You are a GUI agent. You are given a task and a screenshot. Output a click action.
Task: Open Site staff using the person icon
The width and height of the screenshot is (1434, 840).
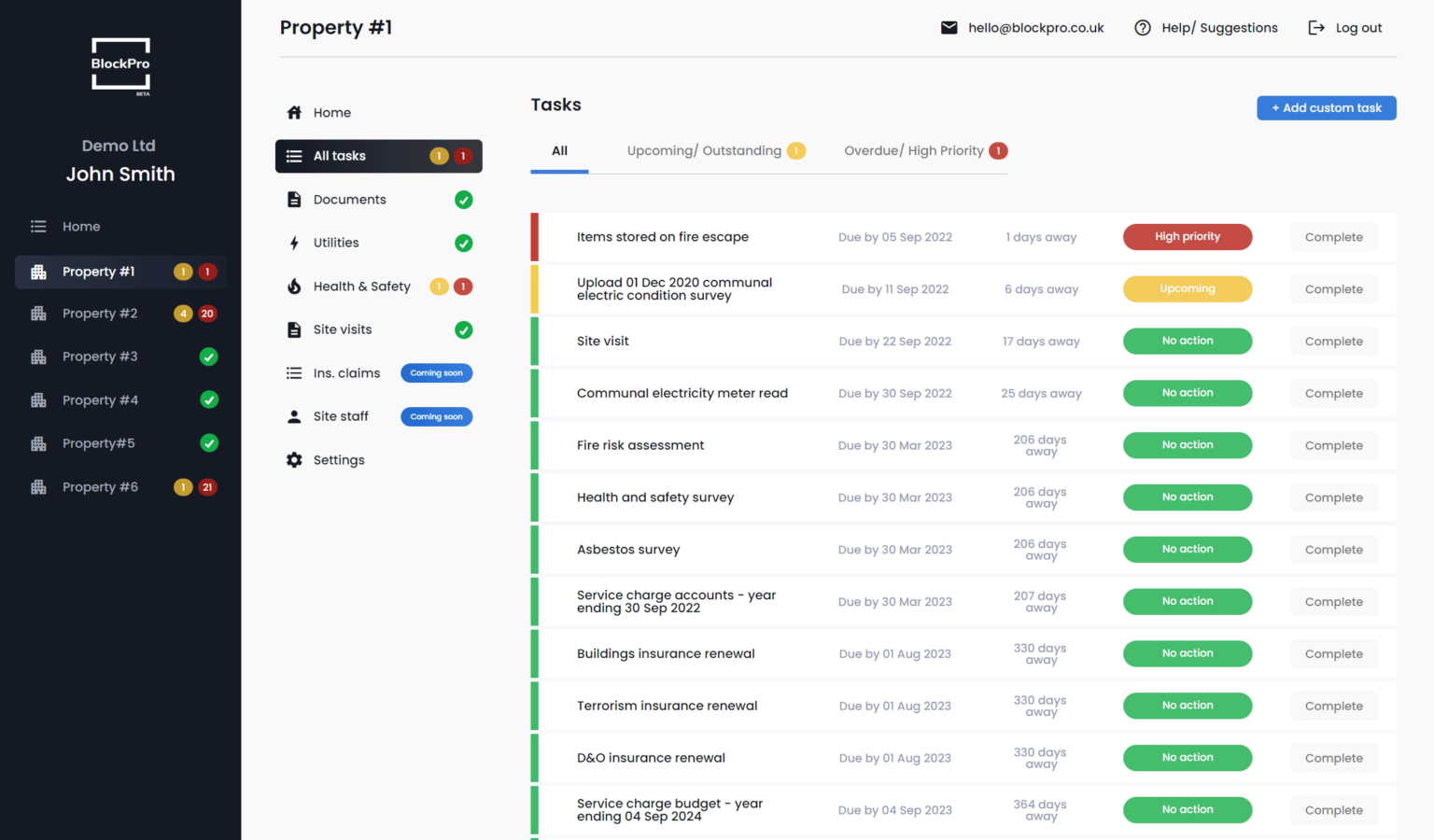point(293,415)
